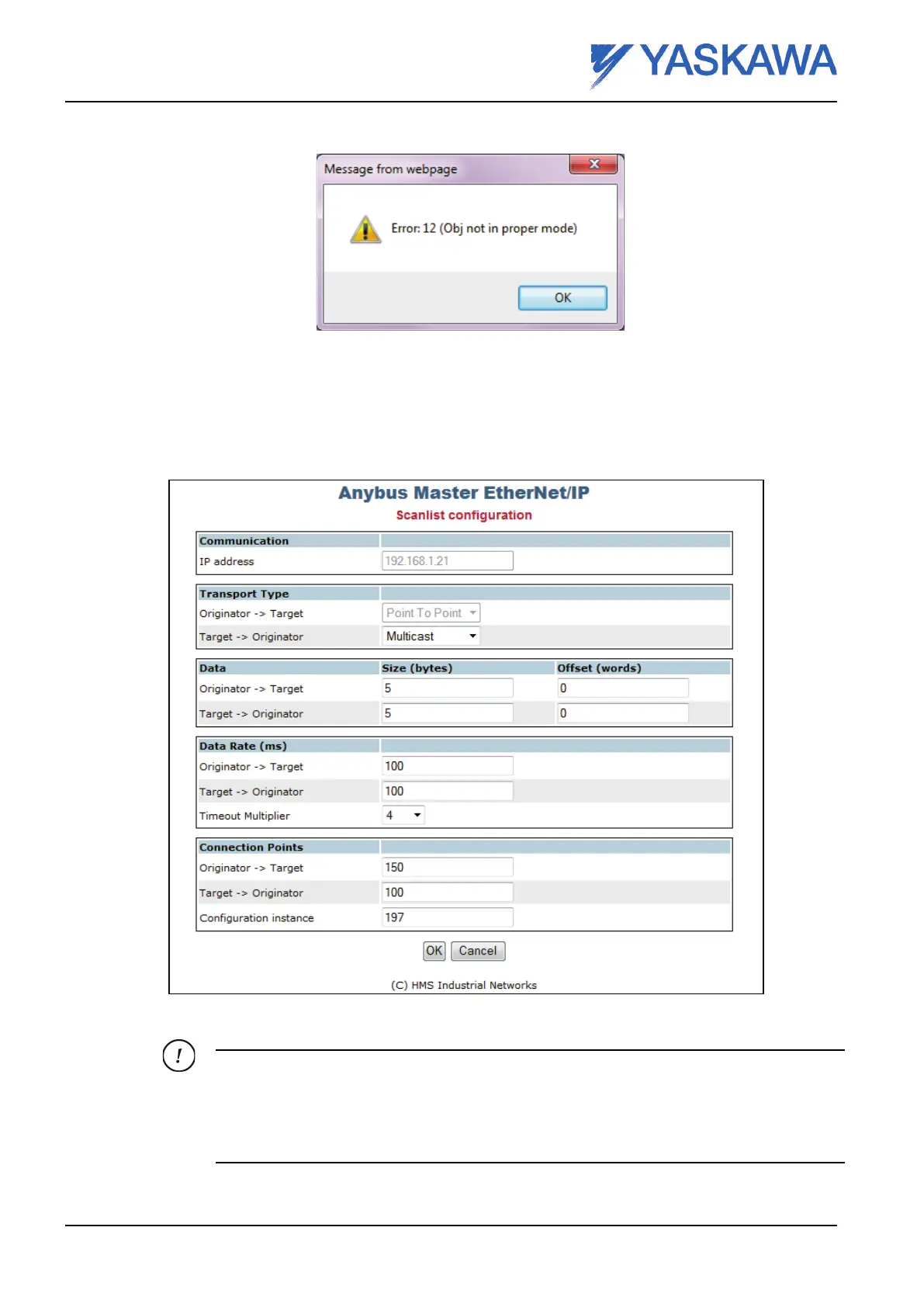924x1307 pixels.
Task: Edit Originator to Target size bytes field
Action: coord(448,688)
